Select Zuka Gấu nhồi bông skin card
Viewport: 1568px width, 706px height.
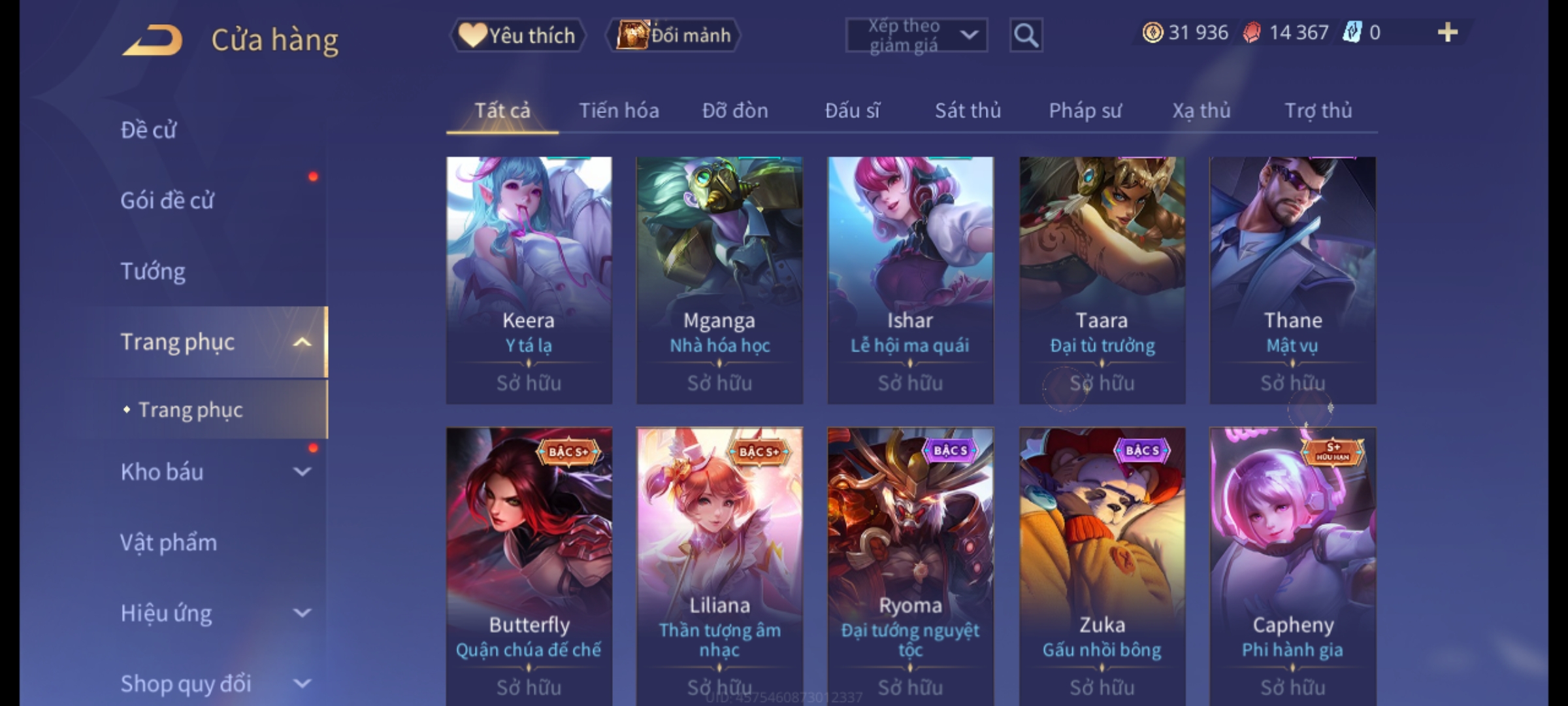1102,566
